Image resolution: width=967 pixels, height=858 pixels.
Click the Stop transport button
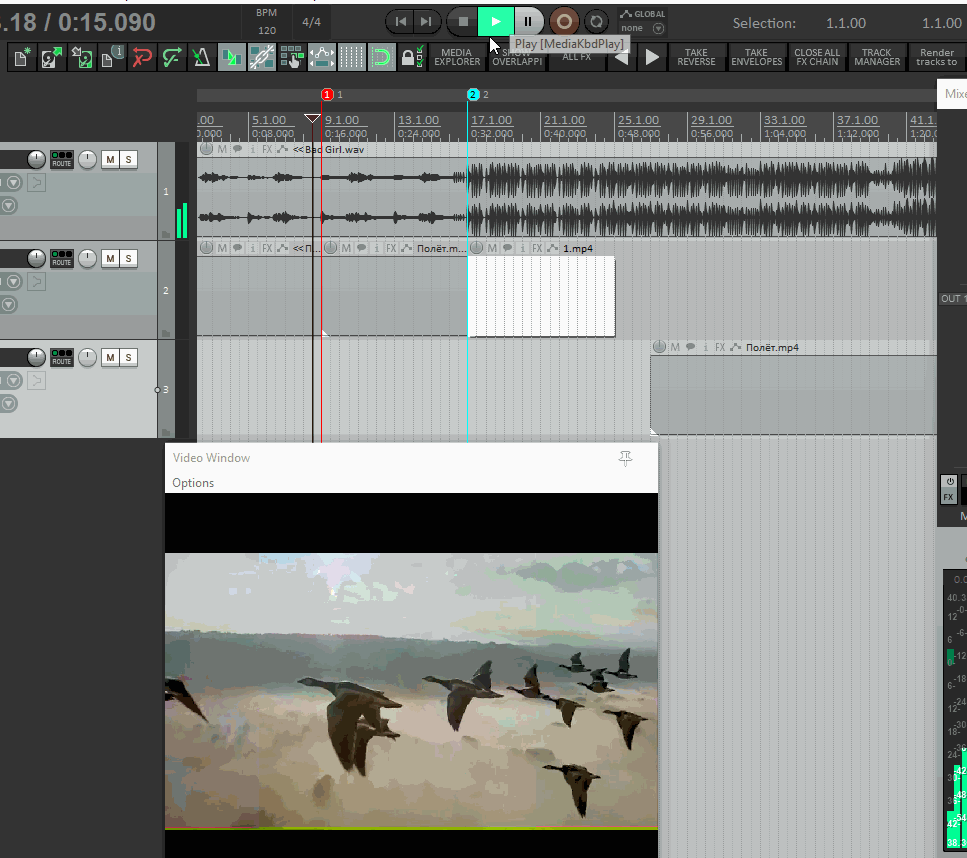462,21
